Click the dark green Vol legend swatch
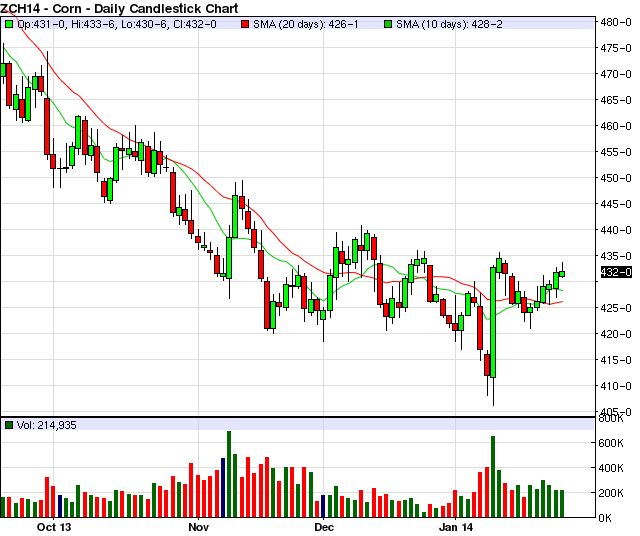The image size is (640, 536). coord(9,425)
